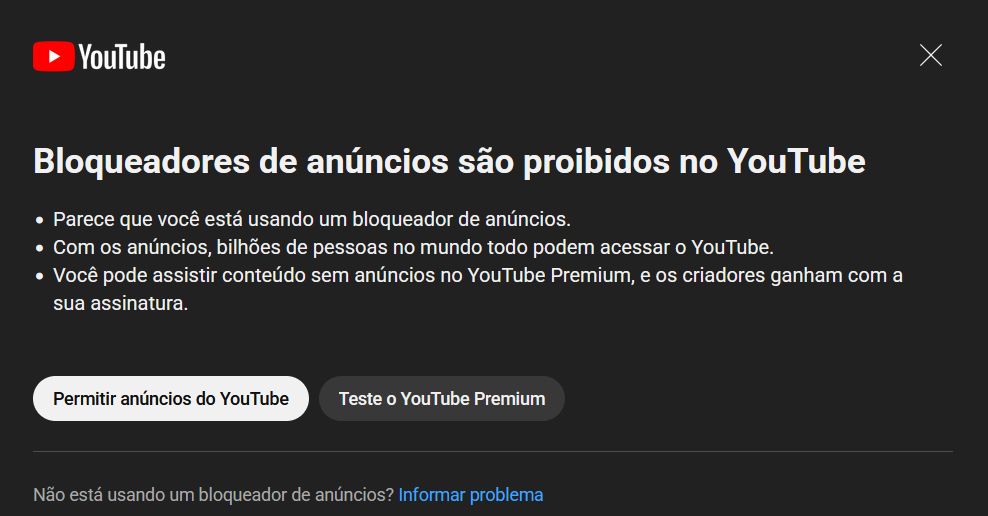Click the horizontal divider below the buttons

coord(493,451)
